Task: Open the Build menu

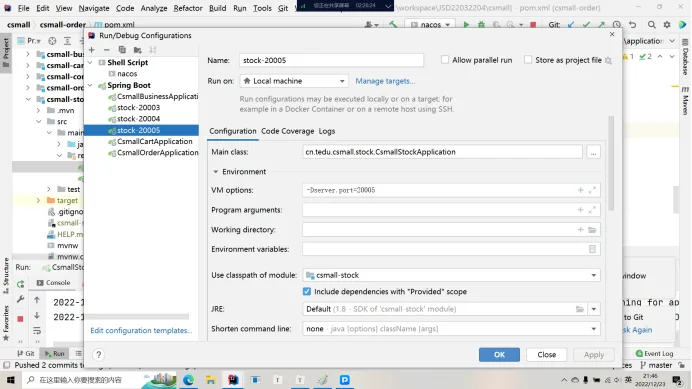Action: click(217, 8)
